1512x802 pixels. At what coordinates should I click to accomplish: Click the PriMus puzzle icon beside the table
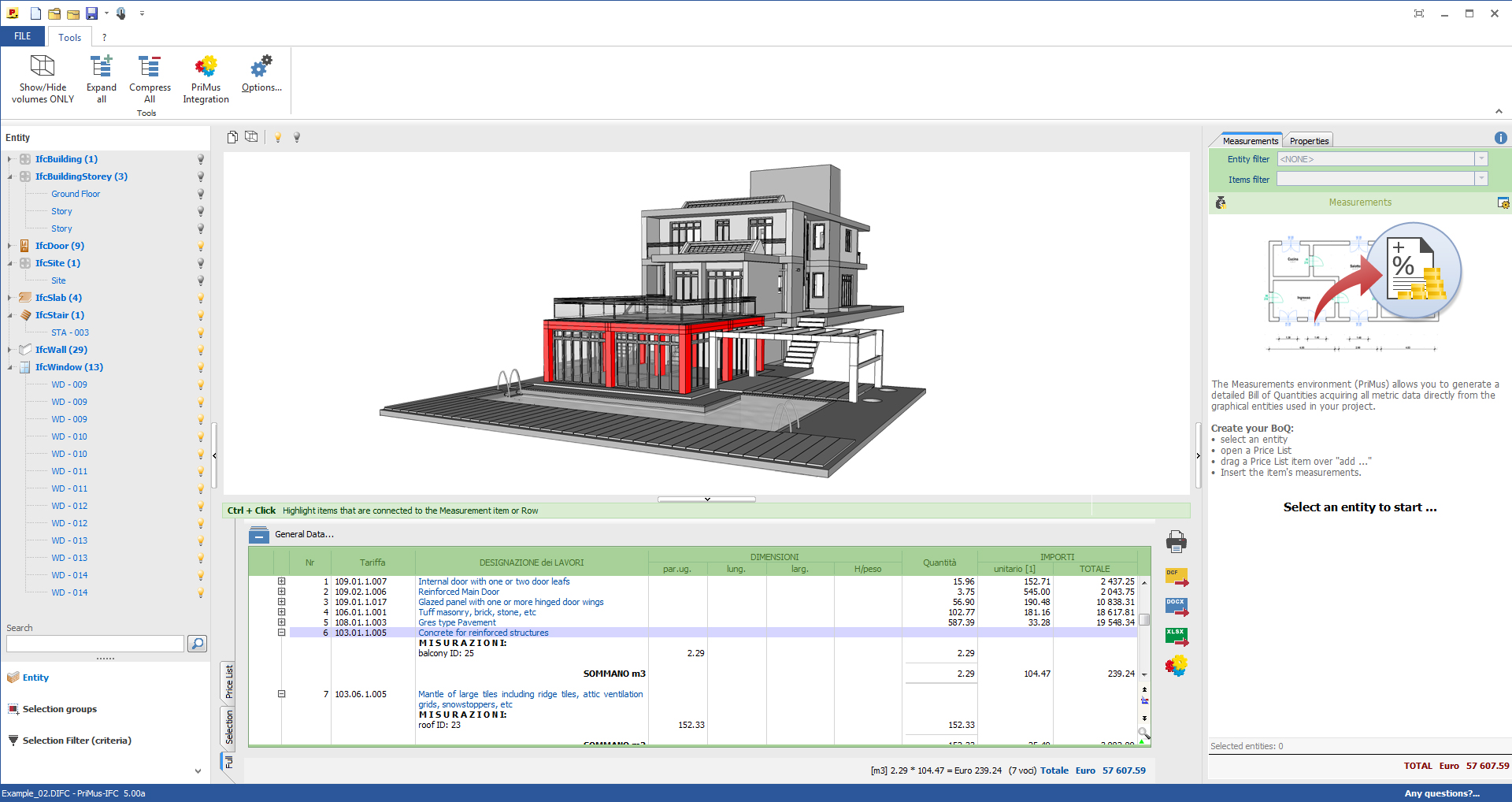click(1177, 666)
